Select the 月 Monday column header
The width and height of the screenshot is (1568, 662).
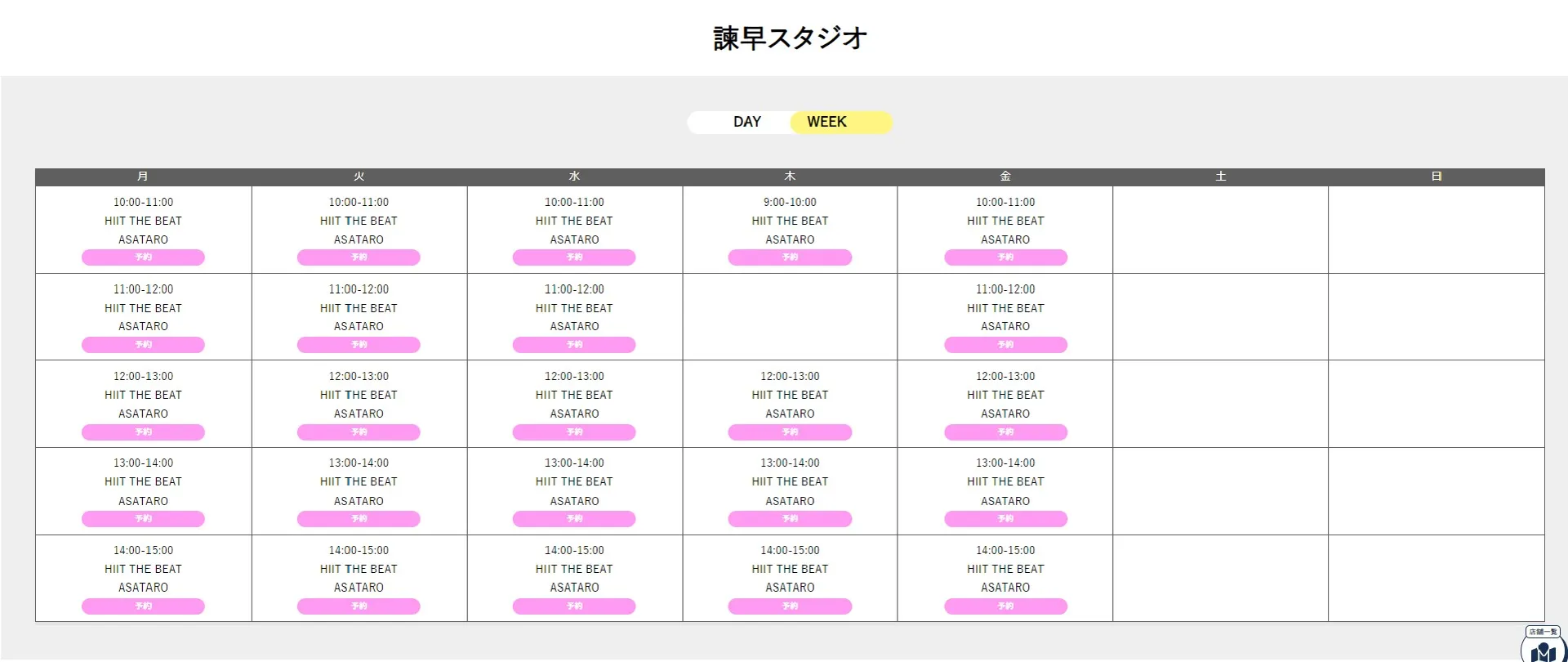[142, 176]
